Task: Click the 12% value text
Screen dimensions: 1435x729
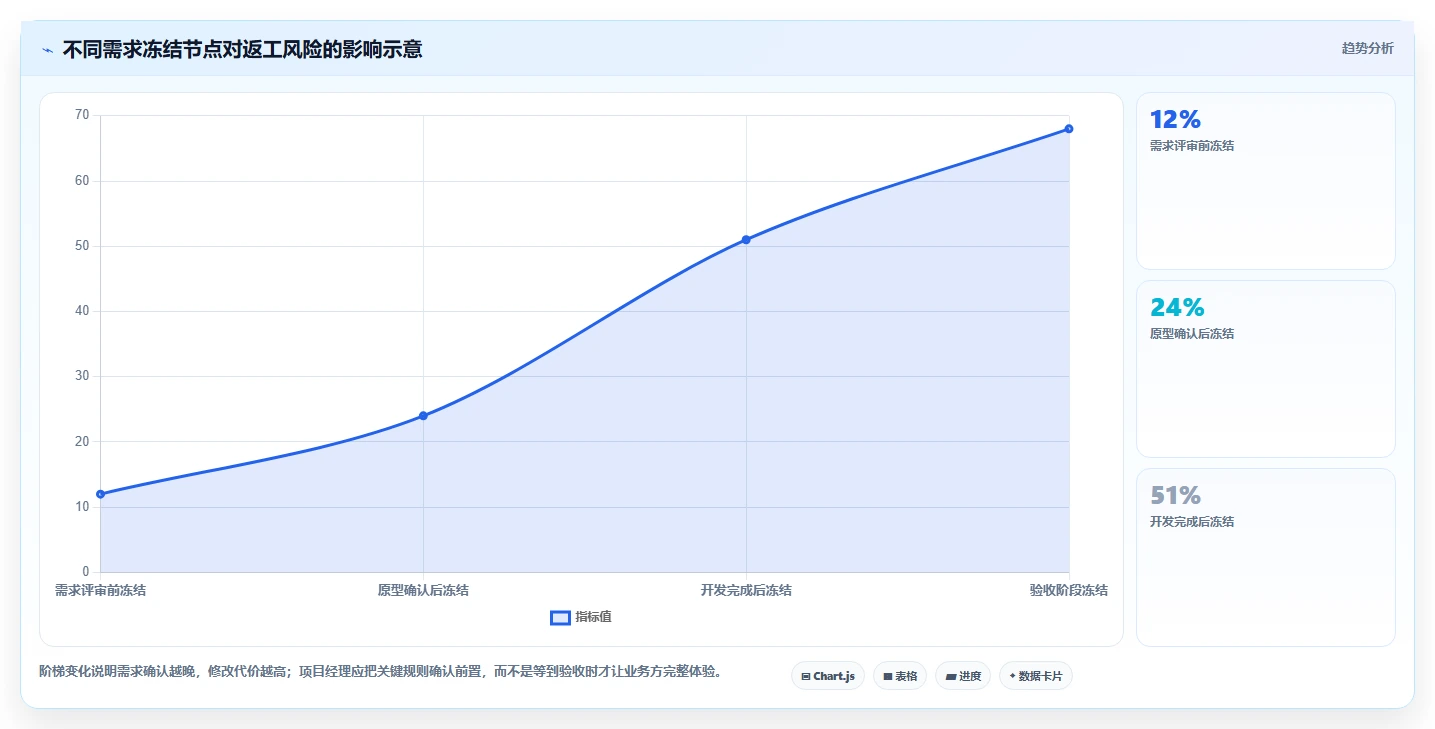Action: tap(1175, 120)
